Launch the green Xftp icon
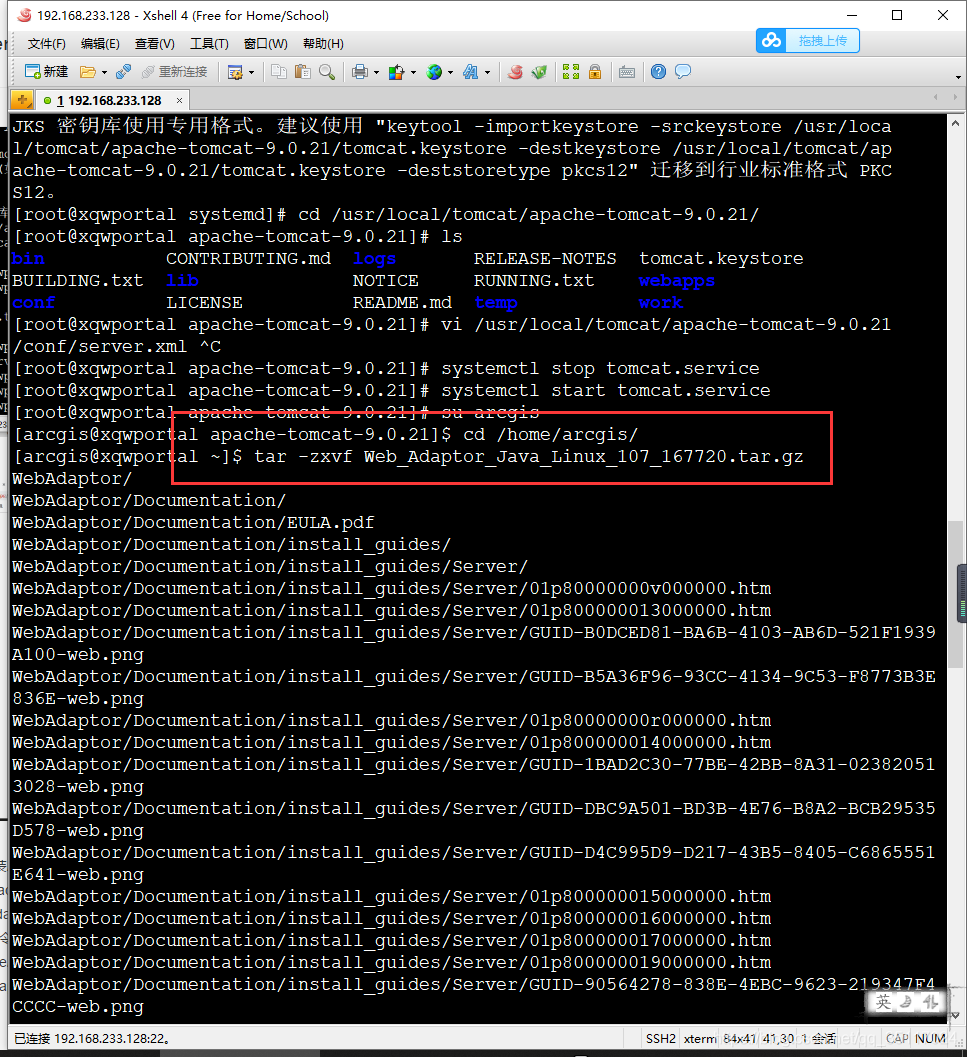Screen dimensions: 967x1057 coord(539,71)
